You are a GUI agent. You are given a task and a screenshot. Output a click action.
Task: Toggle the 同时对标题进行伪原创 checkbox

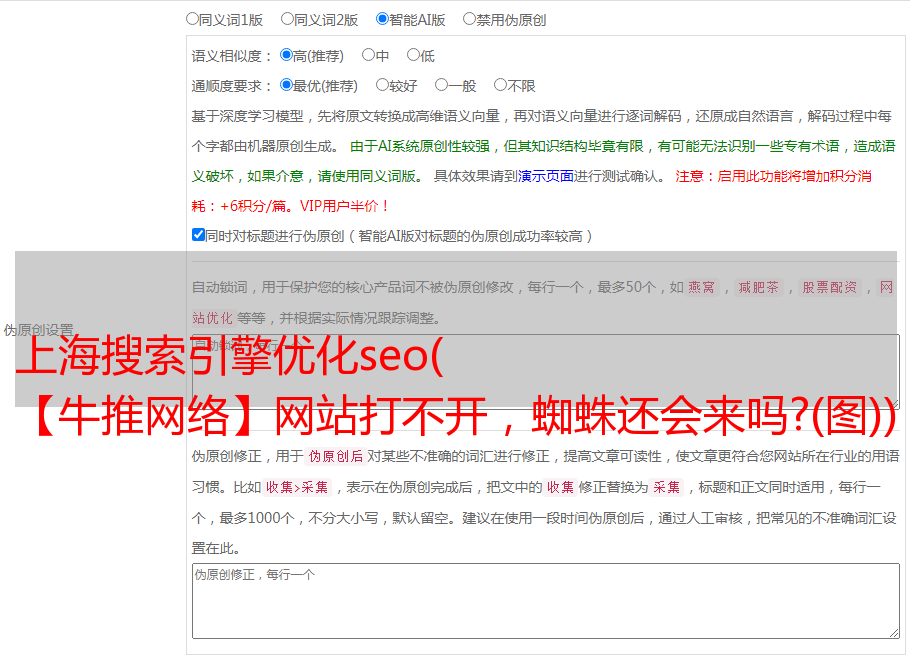coord(198,235)
